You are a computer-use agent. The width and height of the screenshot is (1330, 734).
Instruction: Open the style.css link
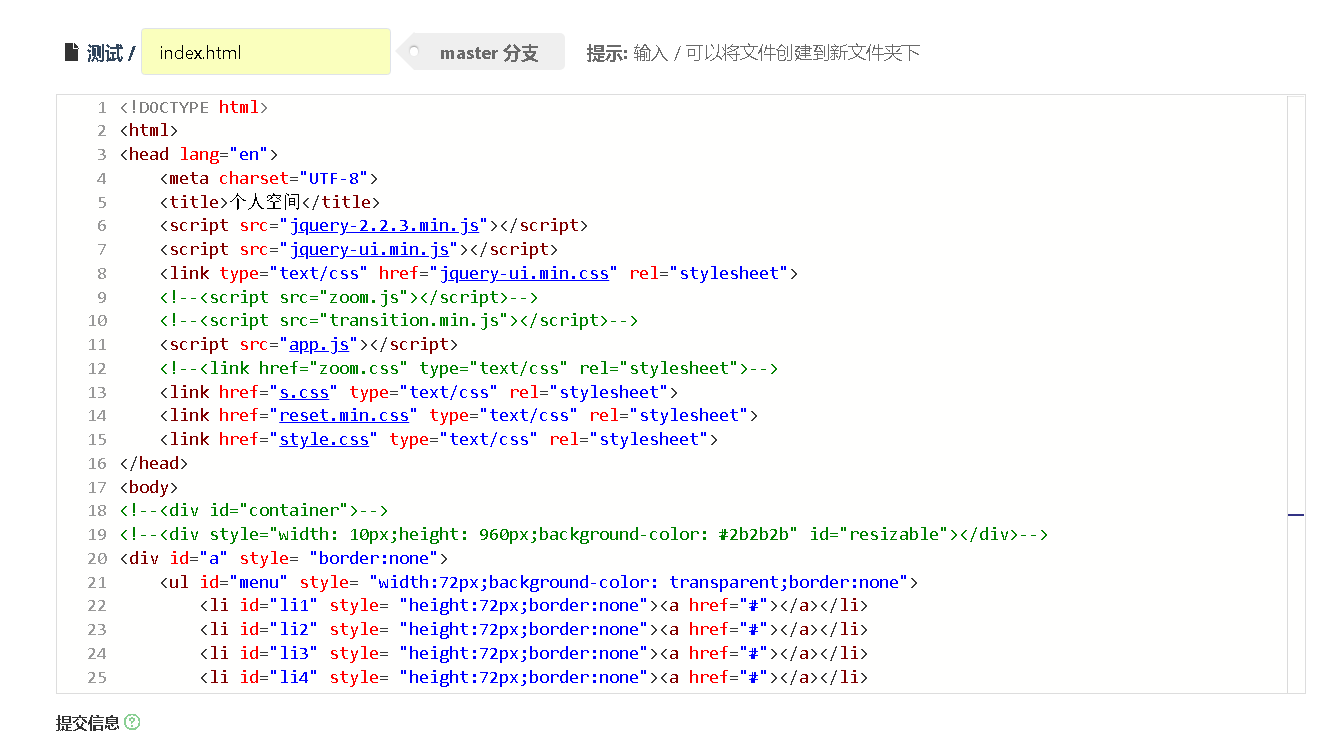324,439
